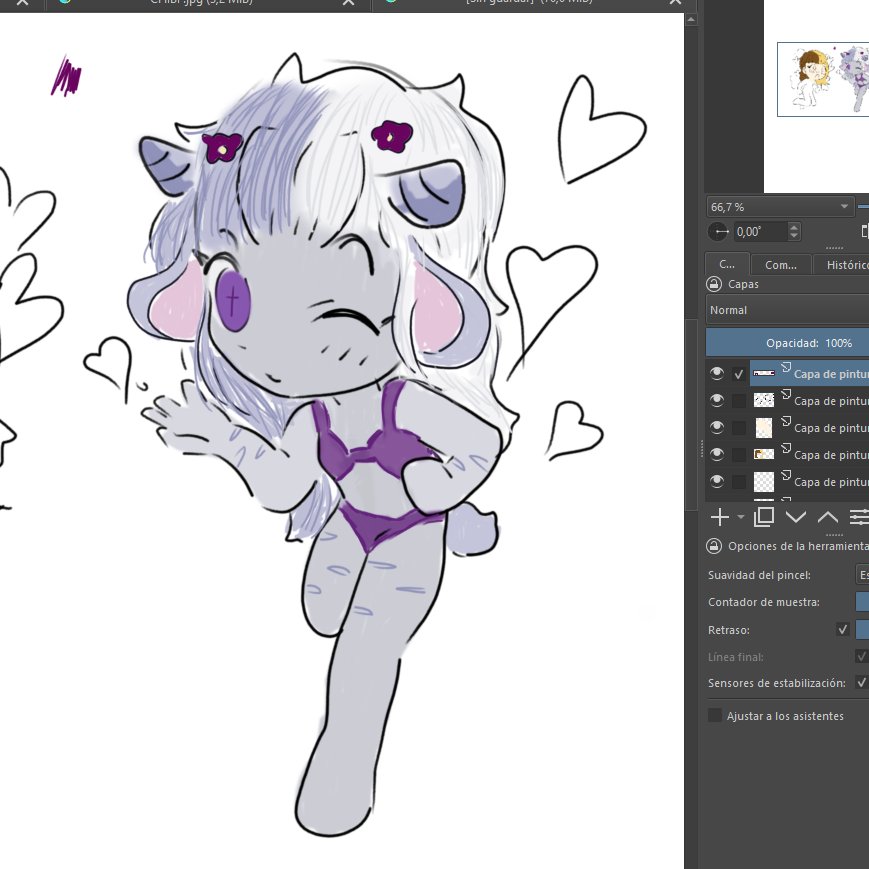Open the 66,7 % zoom dropdown
This screenshot has width=869, height=869.
tap(779, 207)
